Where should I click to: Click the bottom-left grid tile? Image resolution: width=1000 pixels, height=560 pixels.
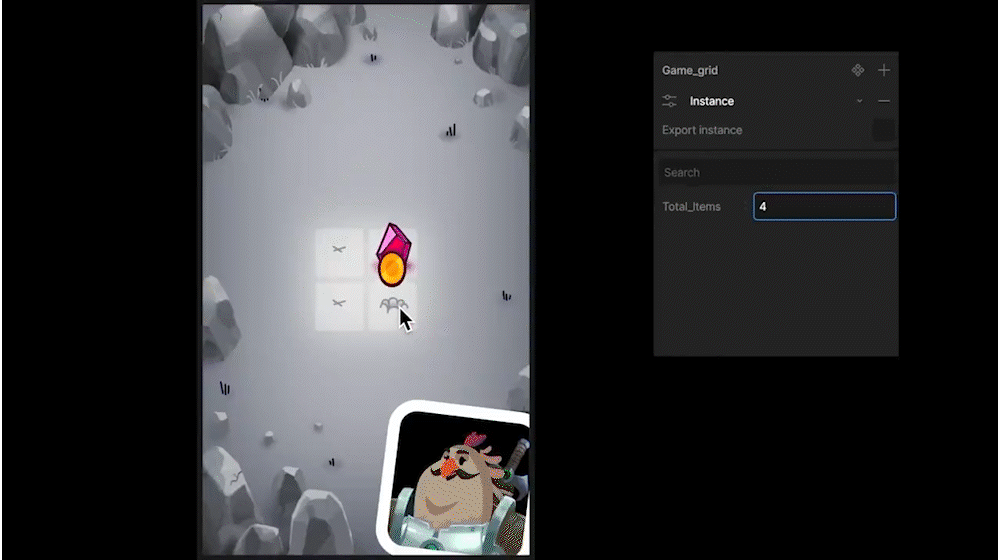point(339,306)
